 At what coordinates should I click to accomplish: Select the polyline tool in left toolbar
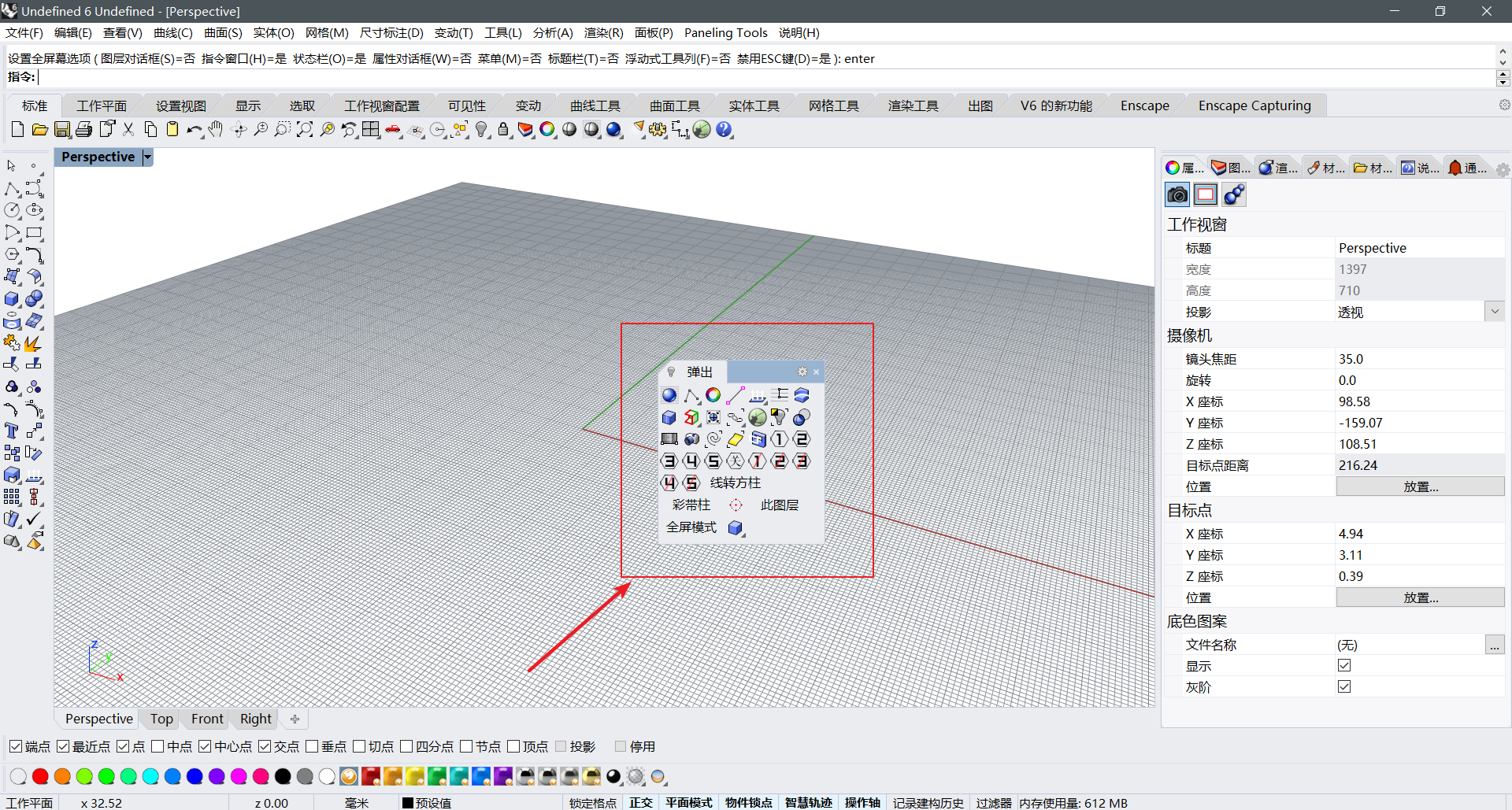(x=12, y=189)
